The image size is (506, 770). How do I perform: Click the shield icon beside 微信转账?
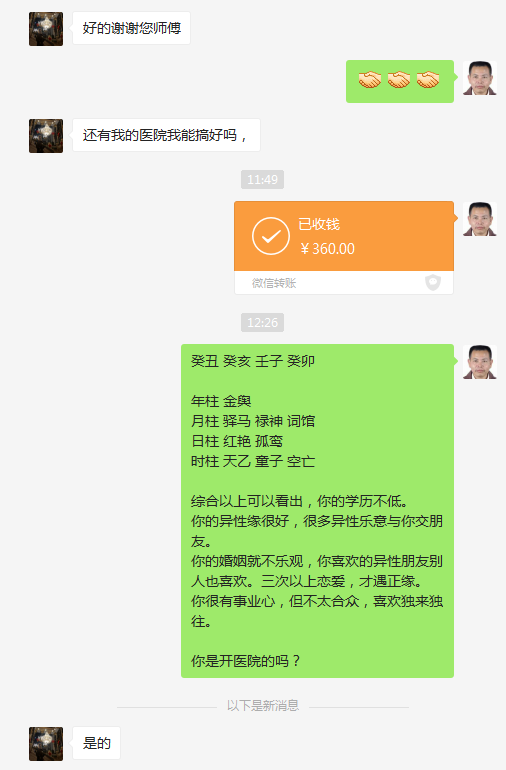point(433,283)
